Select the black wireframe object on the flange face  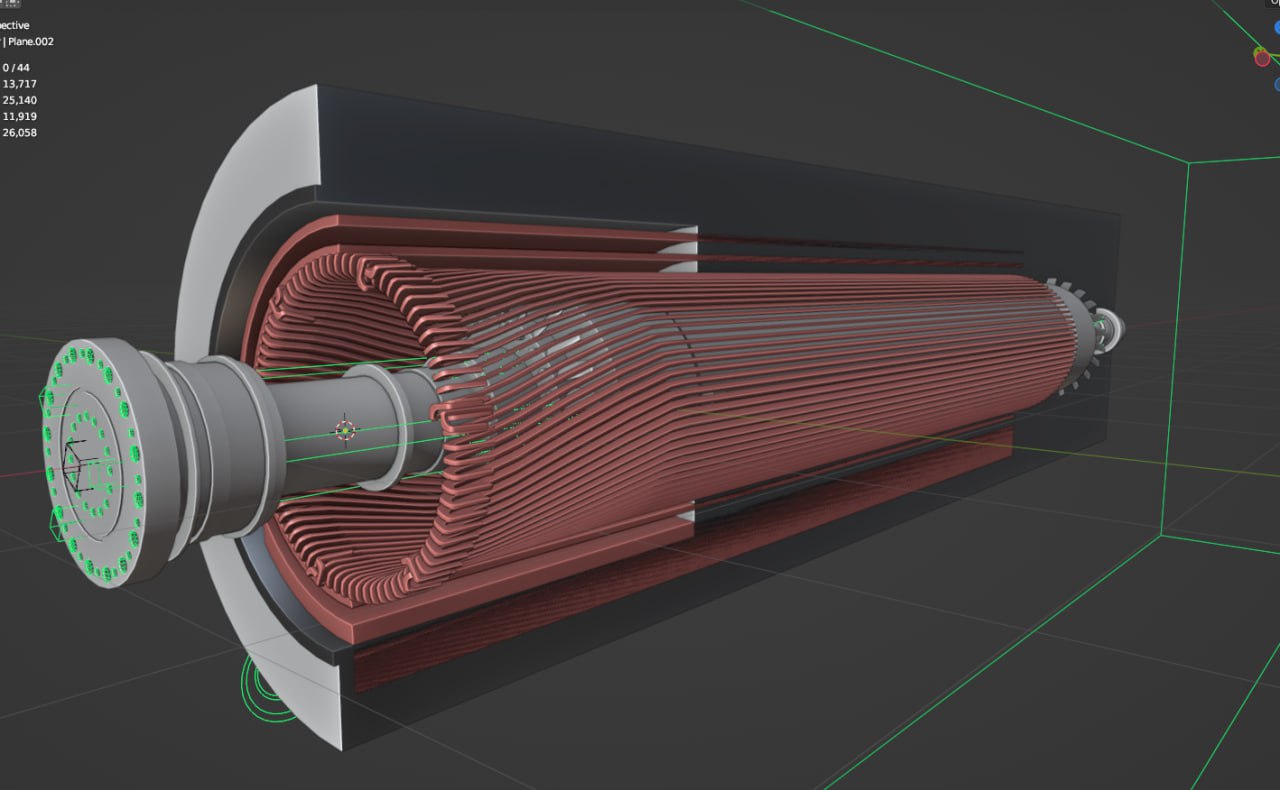point(76,465)
